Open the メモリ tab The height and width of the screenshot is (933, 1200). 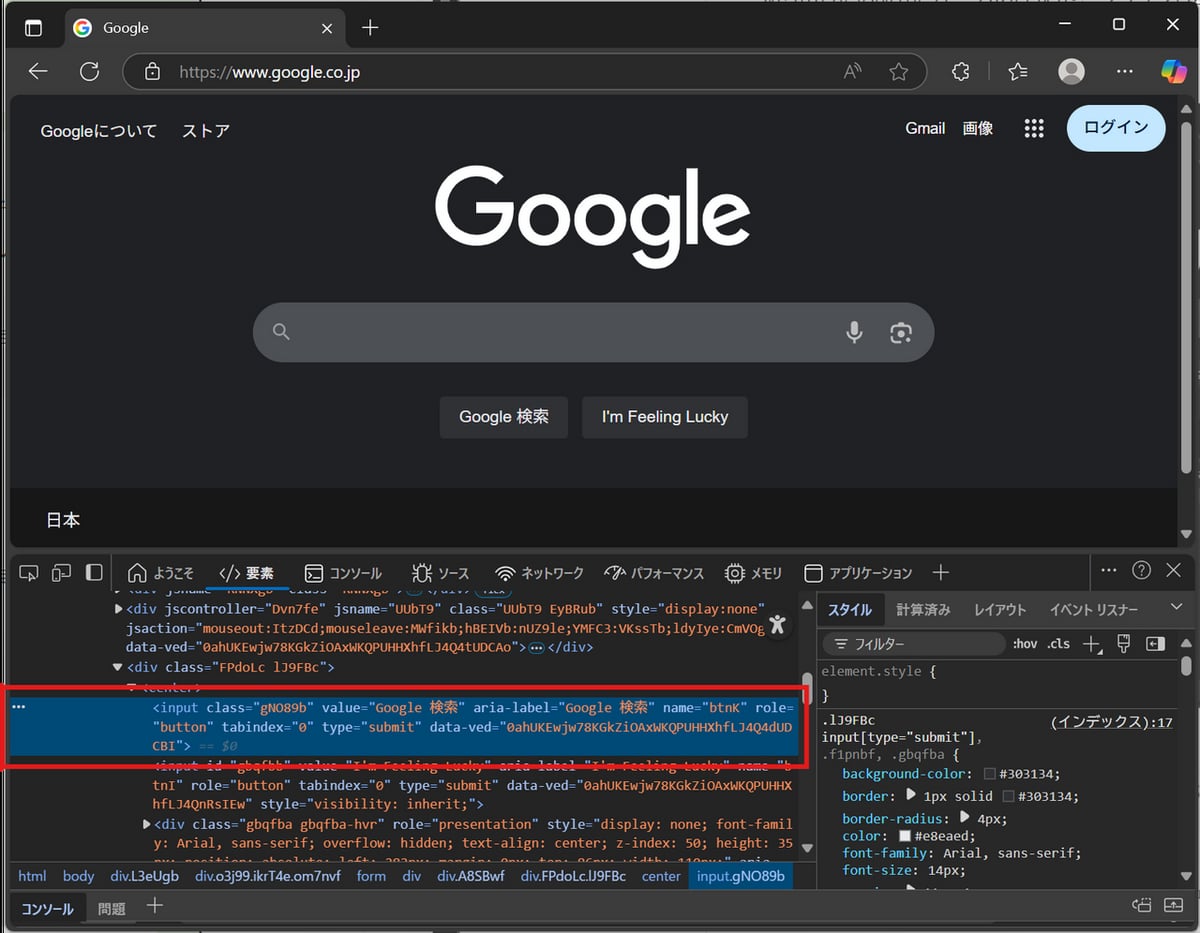click(x=754, y=573)
